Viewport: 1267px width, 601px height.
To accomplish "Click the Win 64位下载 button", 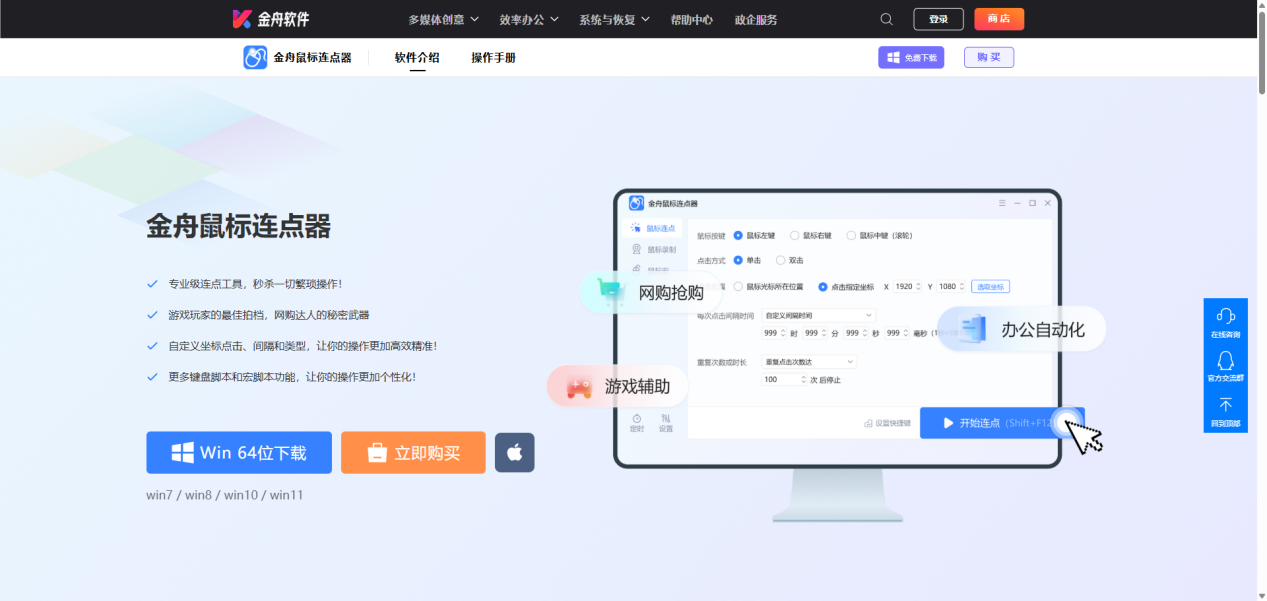I will tap(238, 452).
